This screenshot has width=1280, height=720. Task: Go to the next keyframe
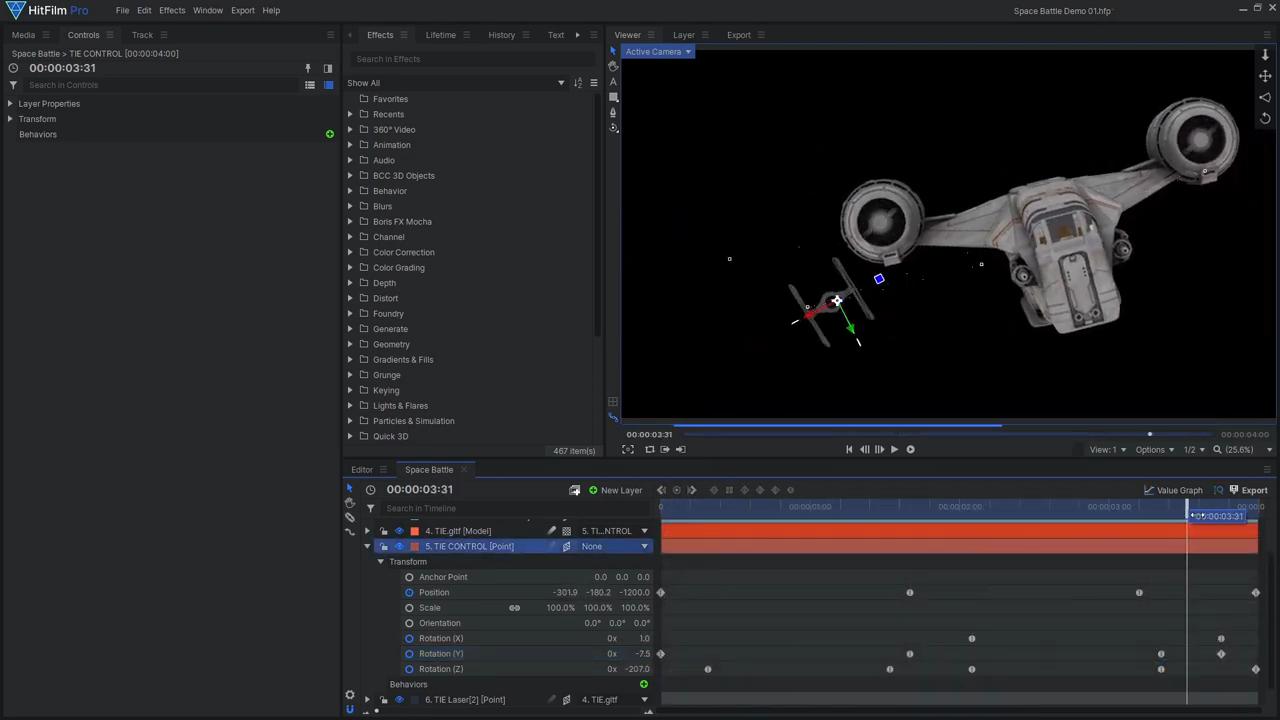click(692, 490)
